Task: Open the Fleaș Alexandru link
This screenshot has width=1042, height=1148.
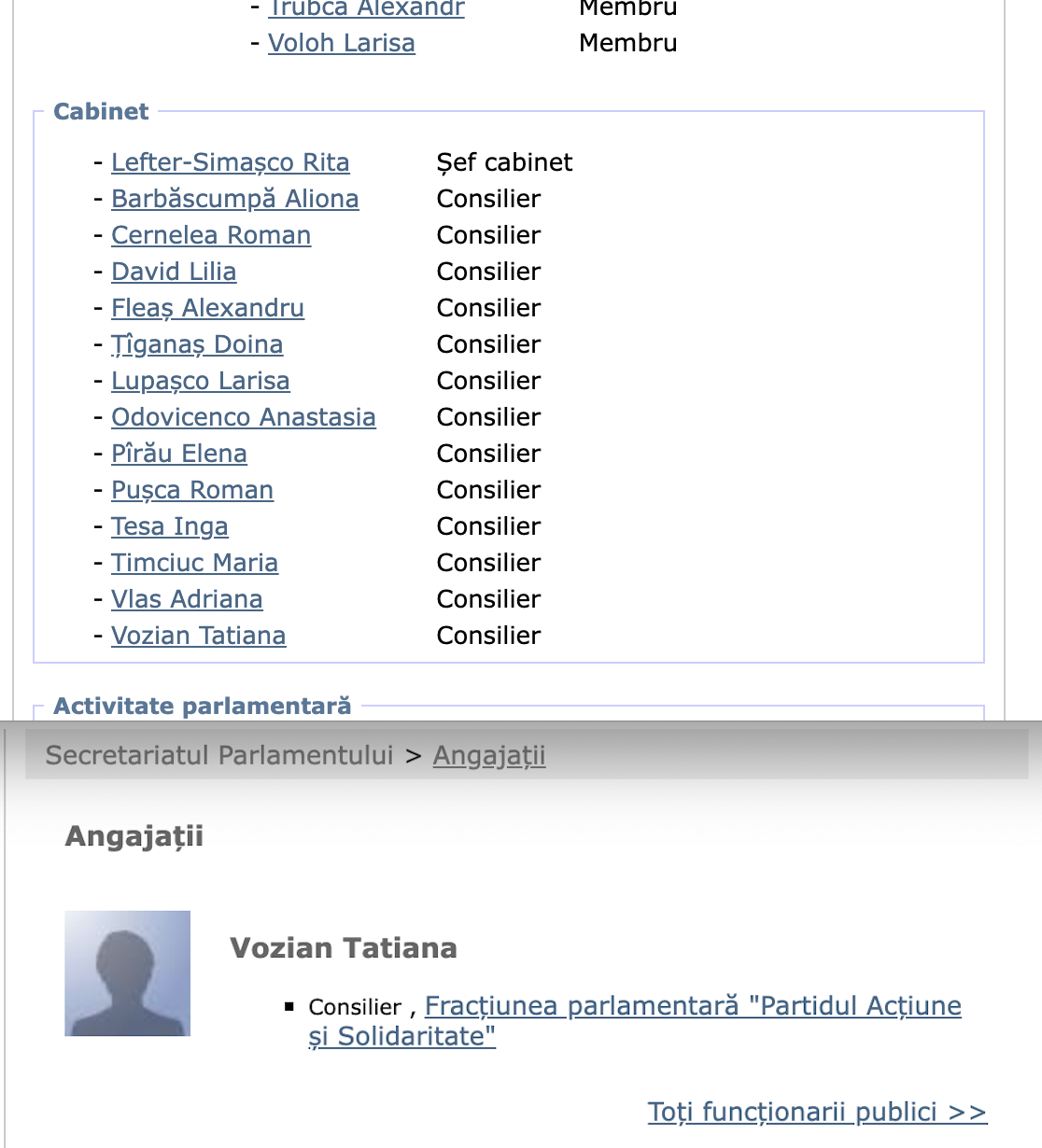Action: (207, 308)
